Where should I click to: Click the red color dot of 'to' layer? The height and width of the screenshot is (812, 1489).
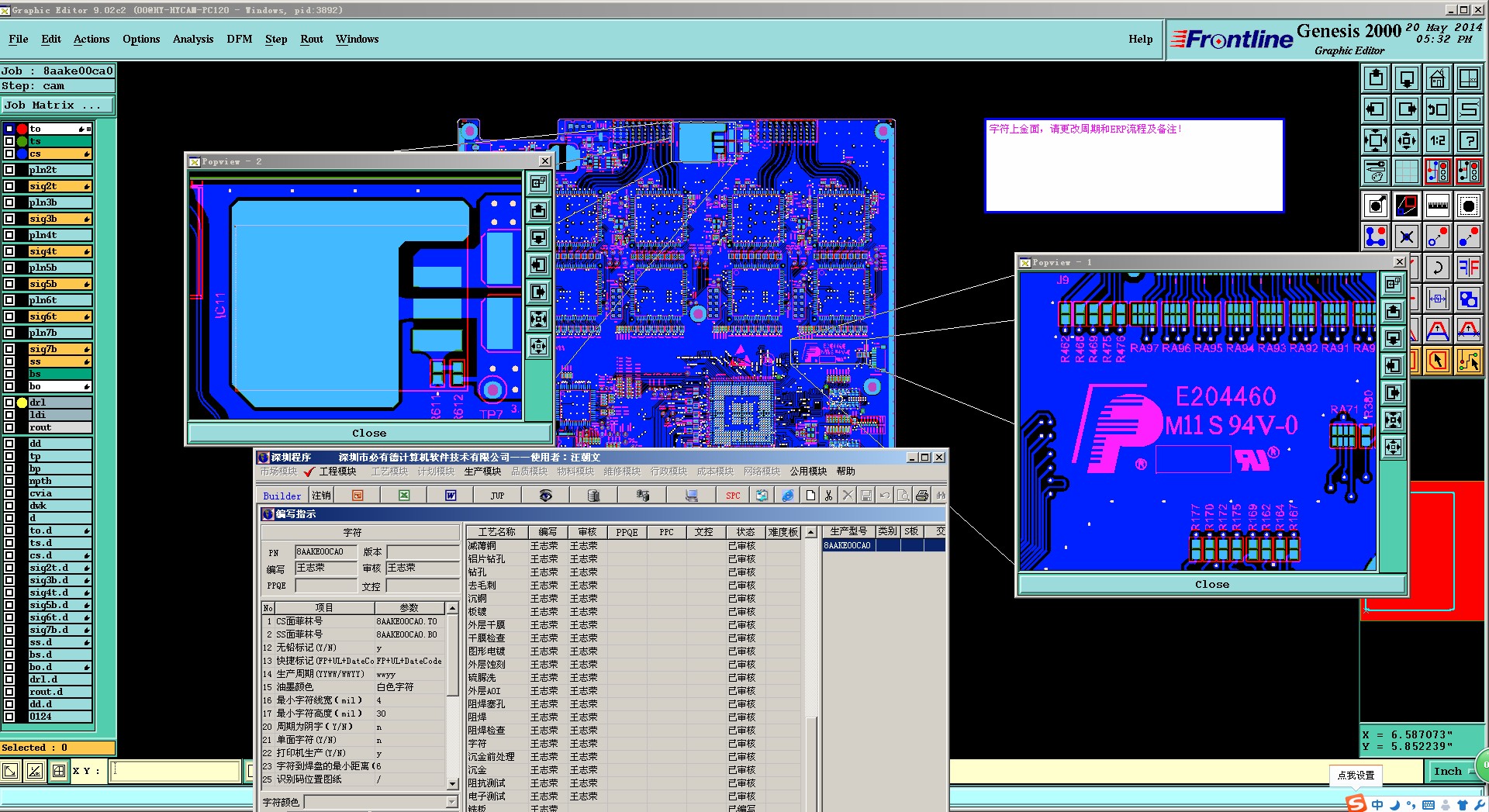[x=22, y=129]
